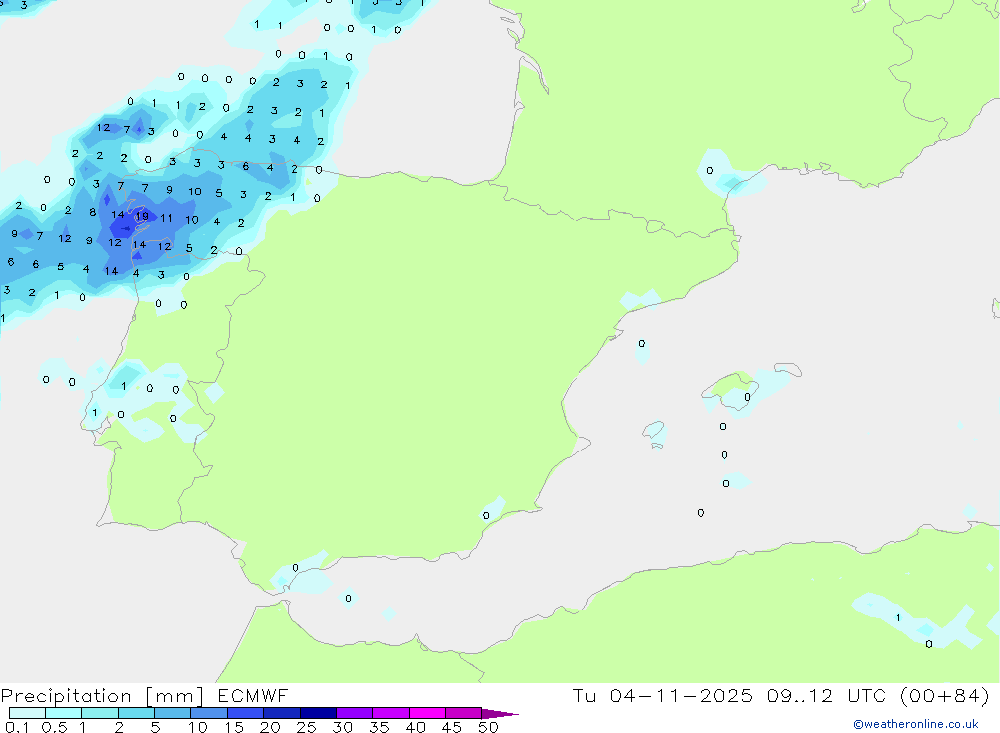Pick the 40–45 mm magenta legend swatch

tap(427, 713)
